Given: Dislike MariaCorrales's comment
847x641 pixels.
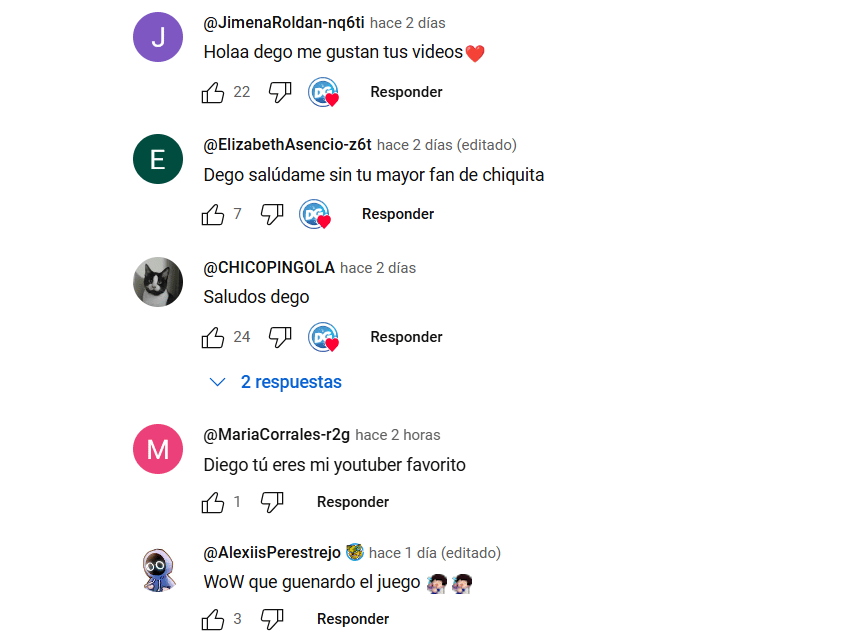Looking at the screenshot, I should point(272,502).
